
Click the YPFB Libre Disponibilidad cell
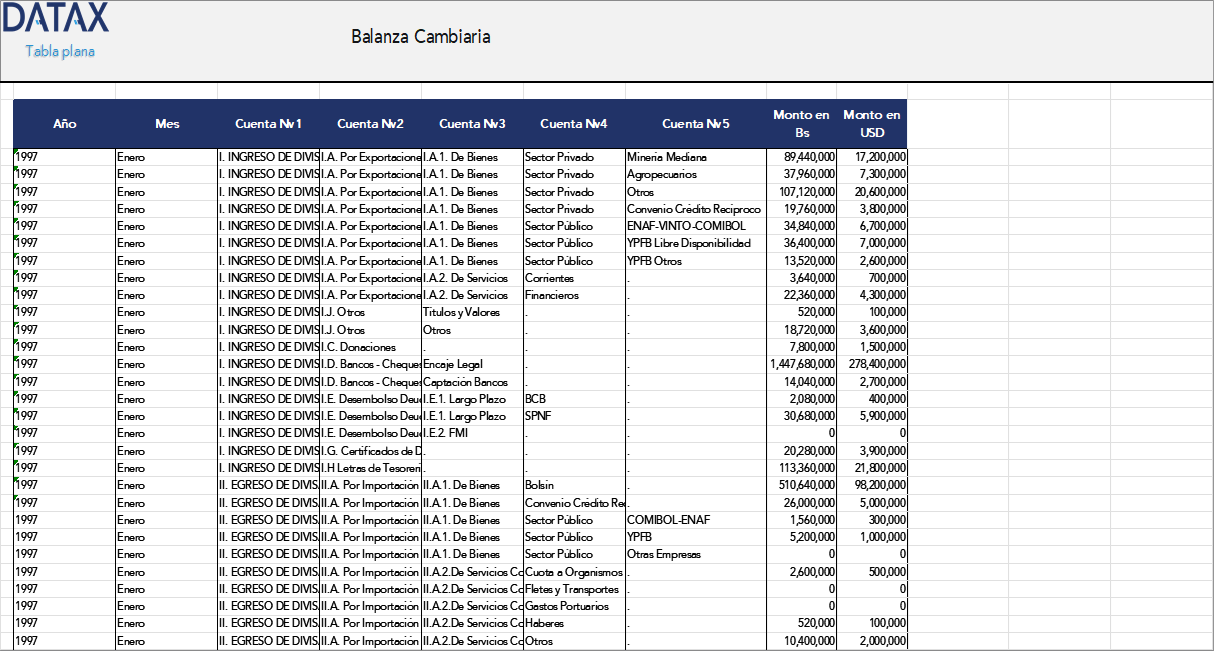pyautogui.click(x=688, y=243)
